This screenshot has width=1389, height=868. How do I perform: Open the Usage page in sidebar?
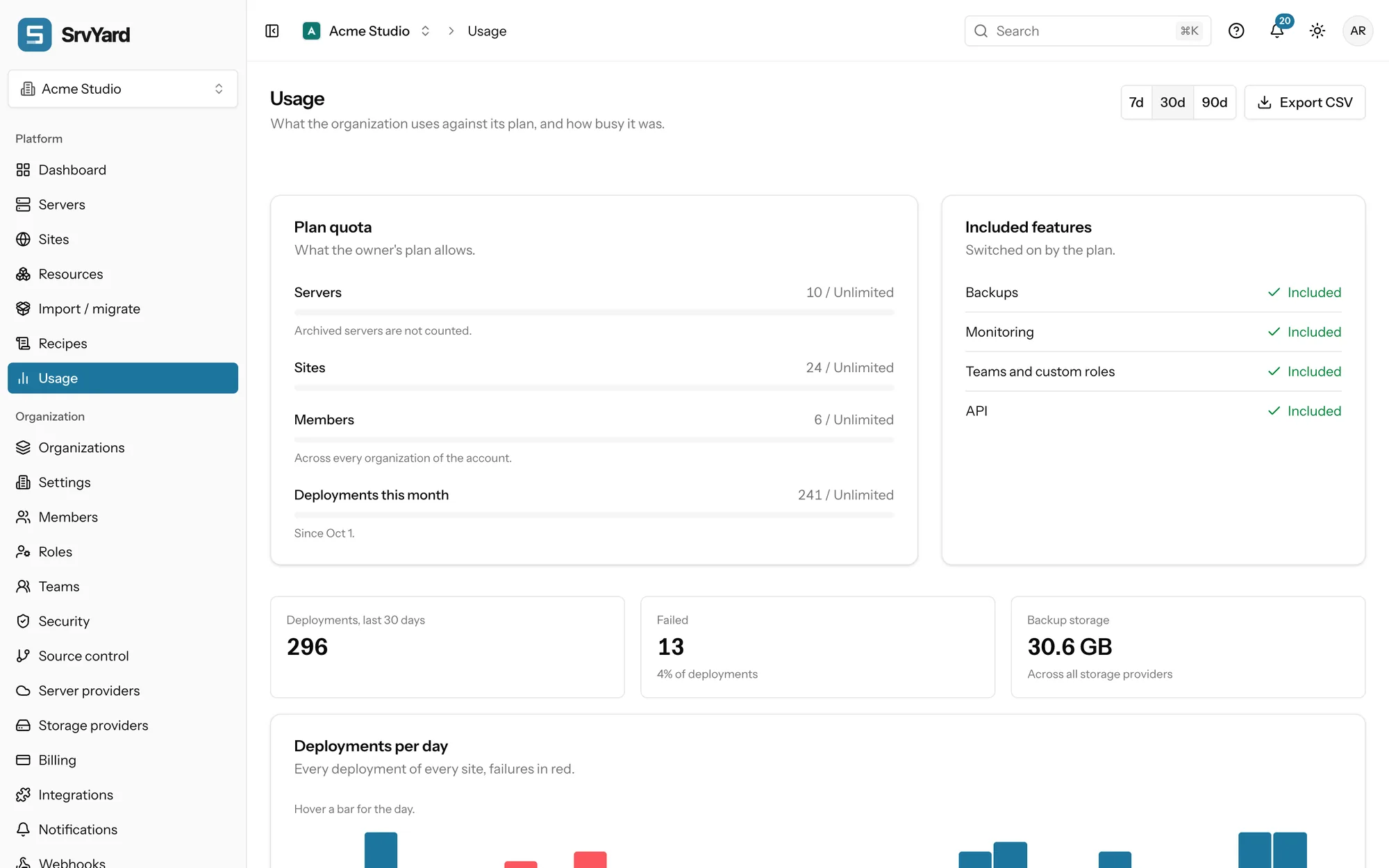[123, 378]
